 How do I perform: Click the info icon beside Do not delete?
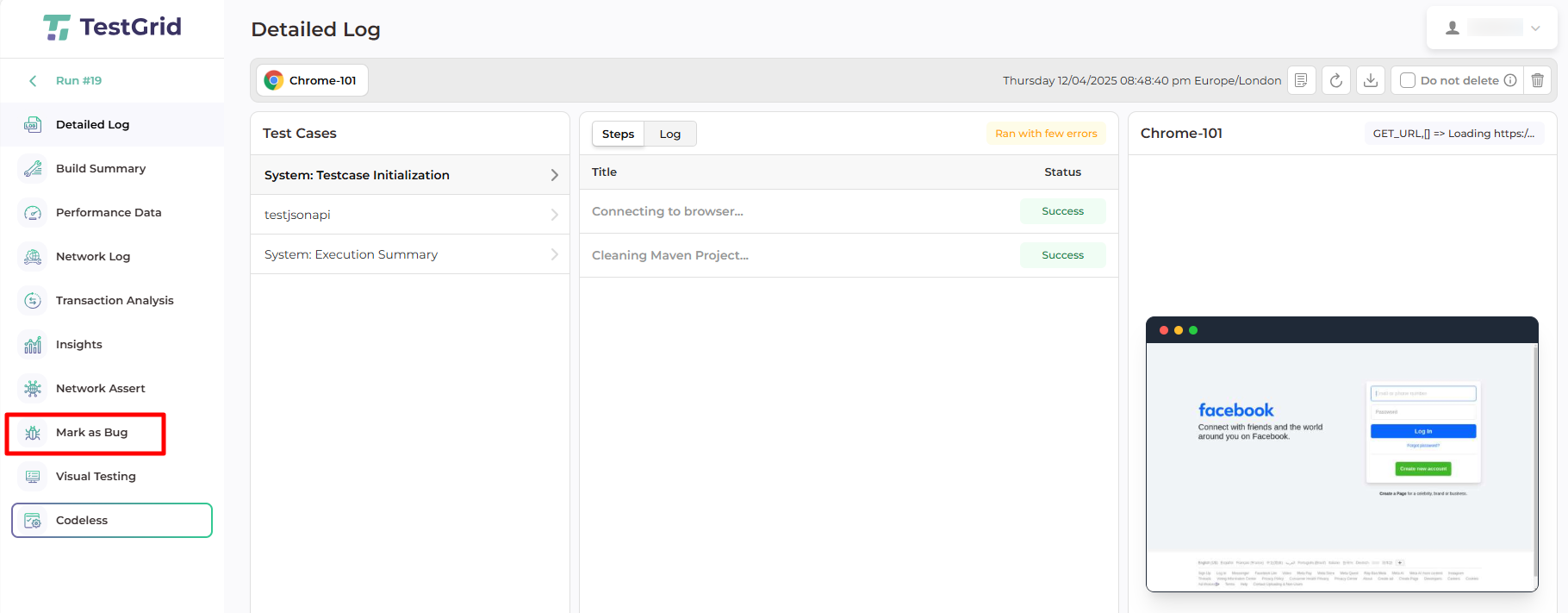[x=1510, y=80]
